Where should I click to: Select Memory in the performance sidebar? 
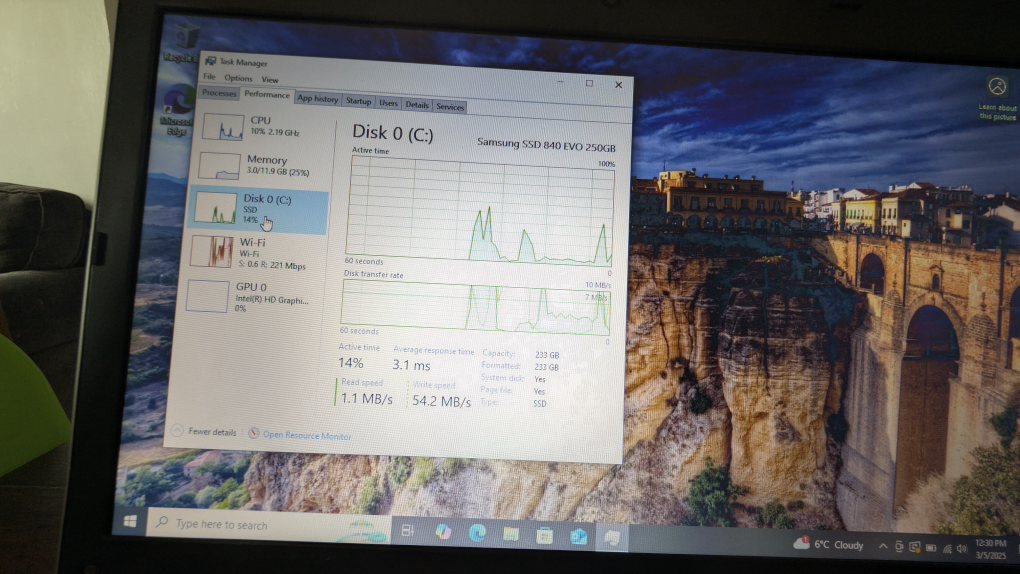[x=262, y=165]
